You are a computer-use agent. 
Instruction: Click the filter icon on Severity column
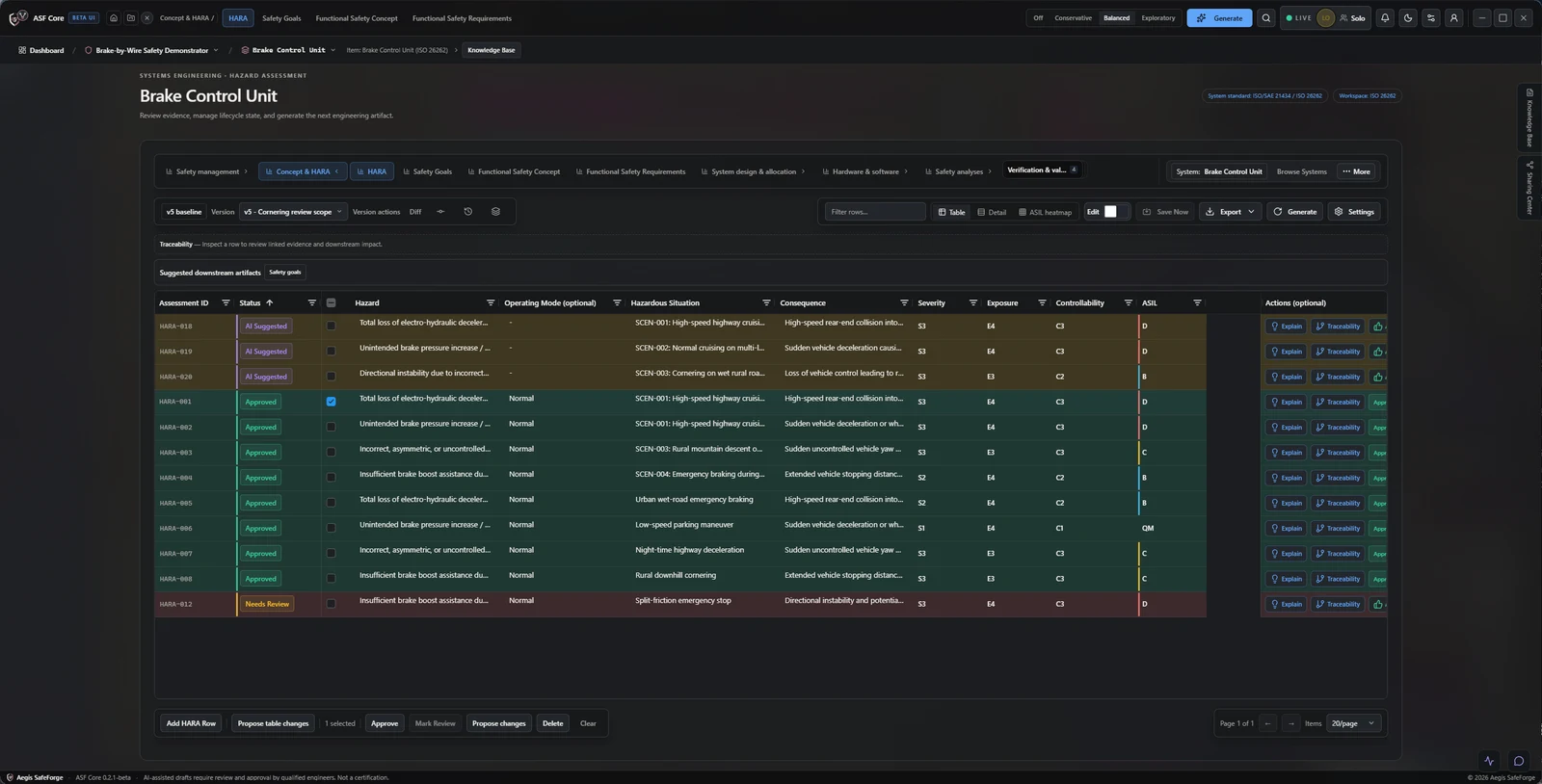pos(972,302)
